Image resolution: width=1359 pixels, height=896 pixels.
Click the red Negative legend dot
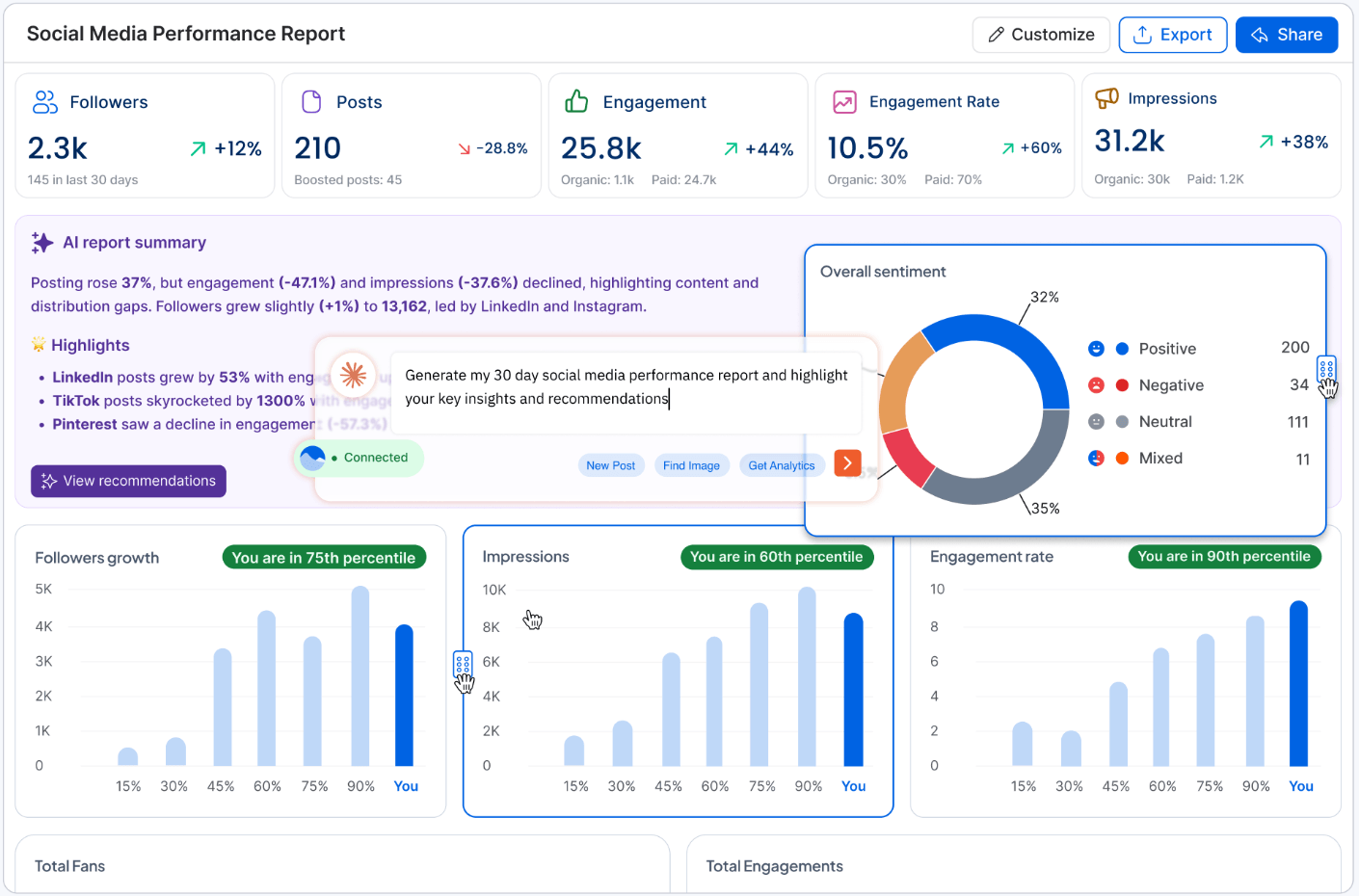1122,385
